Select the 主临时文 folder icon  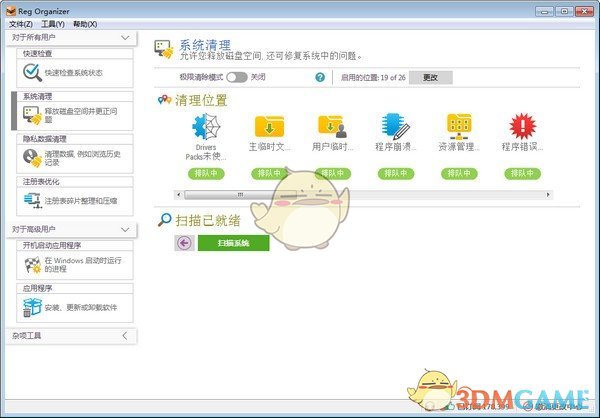[269, 126]
